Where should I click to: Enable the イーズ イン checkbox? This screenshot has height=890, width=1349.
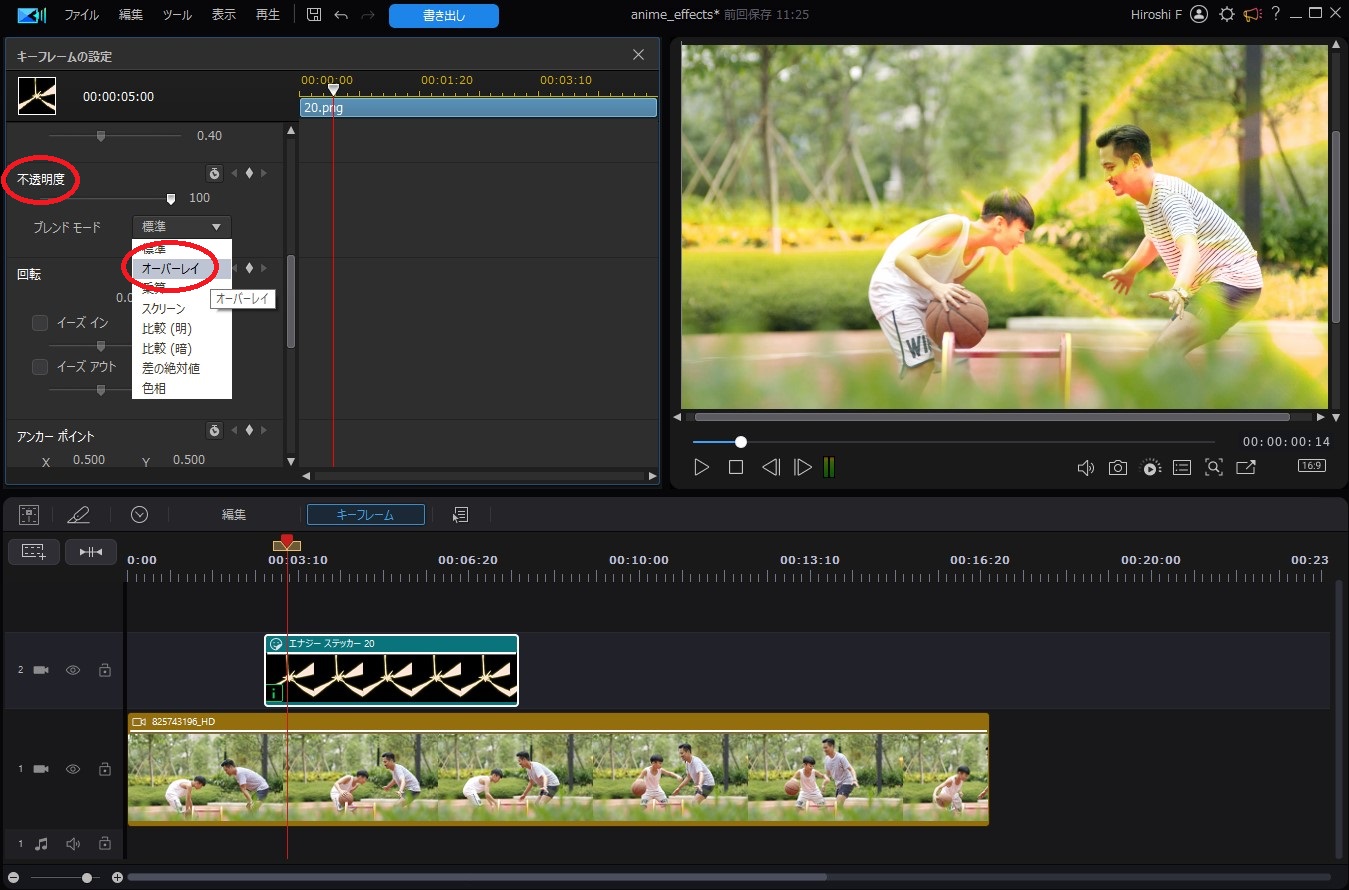40,323
